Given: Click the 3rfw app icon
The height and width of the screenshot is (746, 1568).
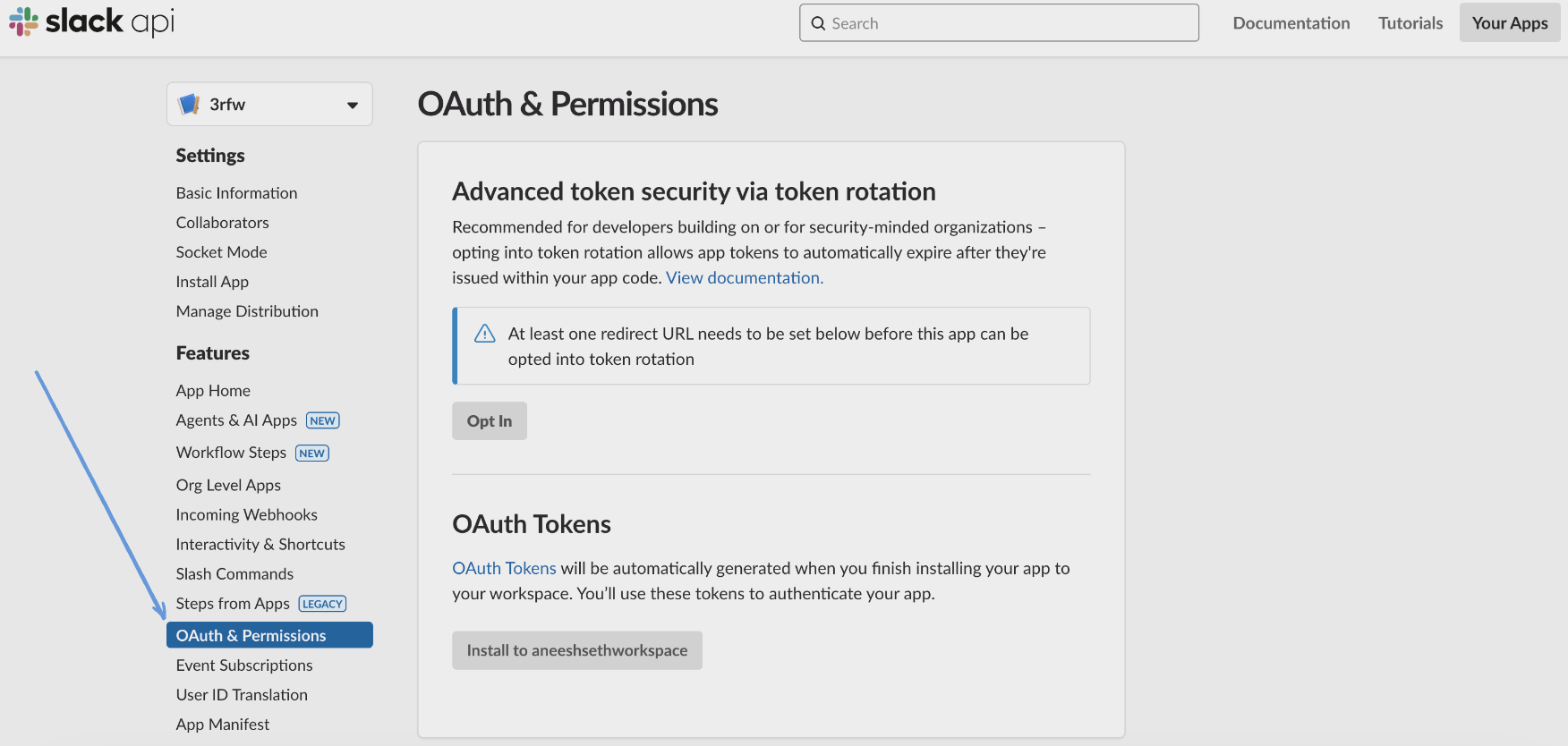Looking at the screenshot, I should pos(189,105).
